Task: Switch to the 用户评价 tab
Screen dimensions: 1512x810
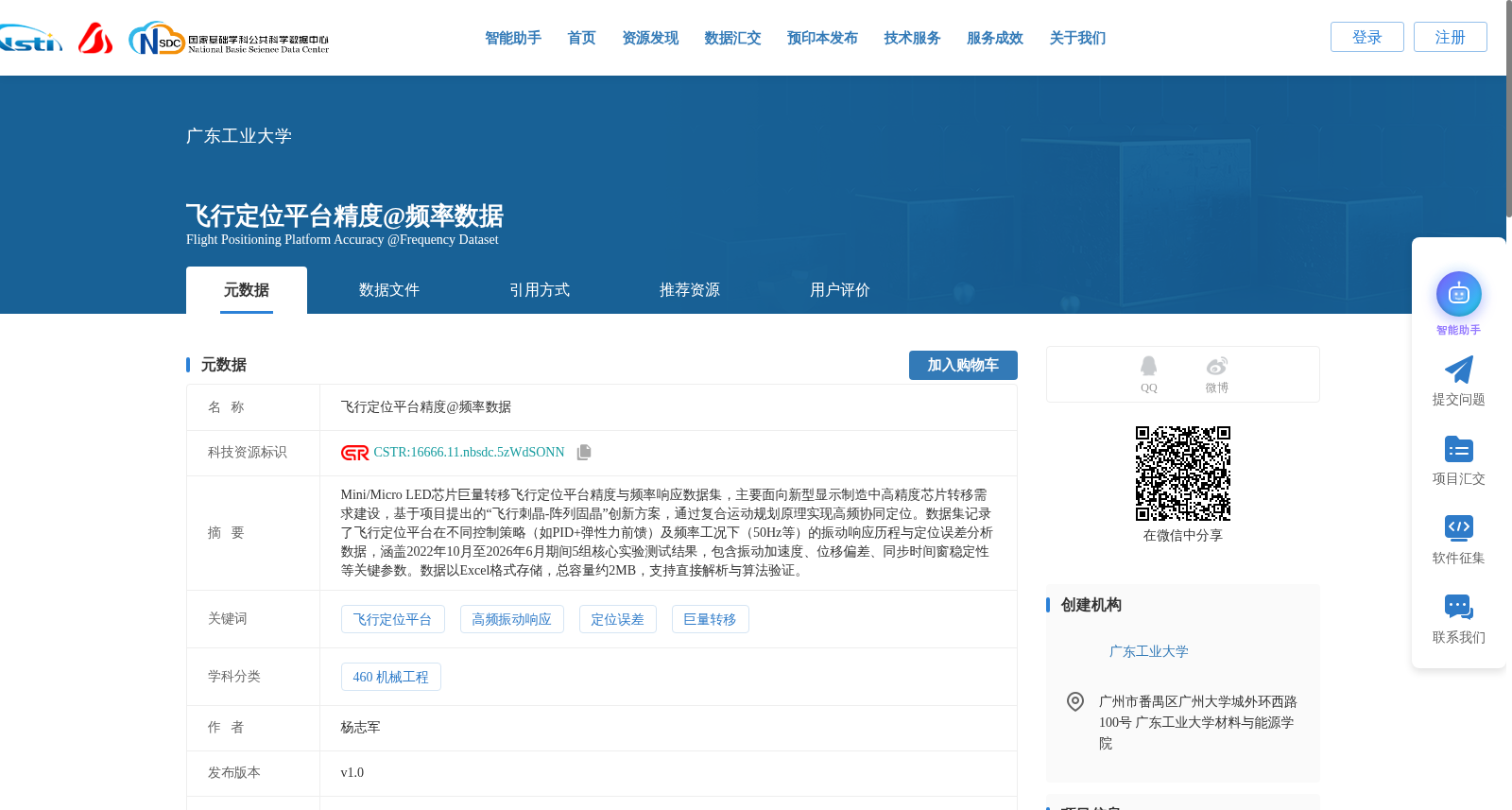Action: pos(840,290)
